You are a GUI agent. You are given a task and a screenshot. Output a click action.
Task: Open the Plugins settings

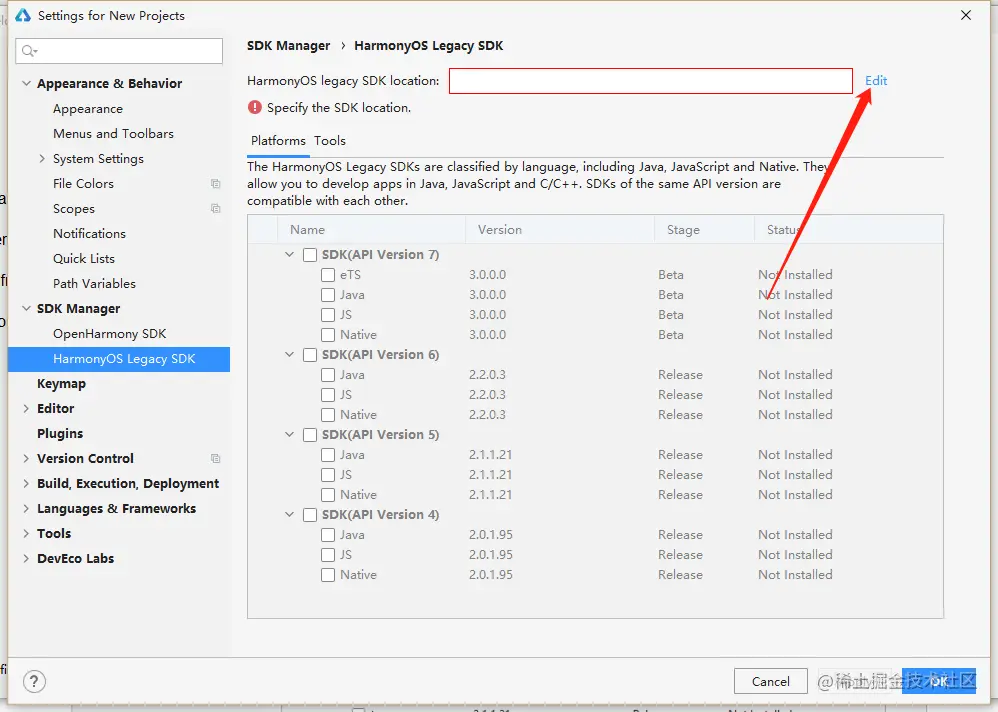point(60,434)
